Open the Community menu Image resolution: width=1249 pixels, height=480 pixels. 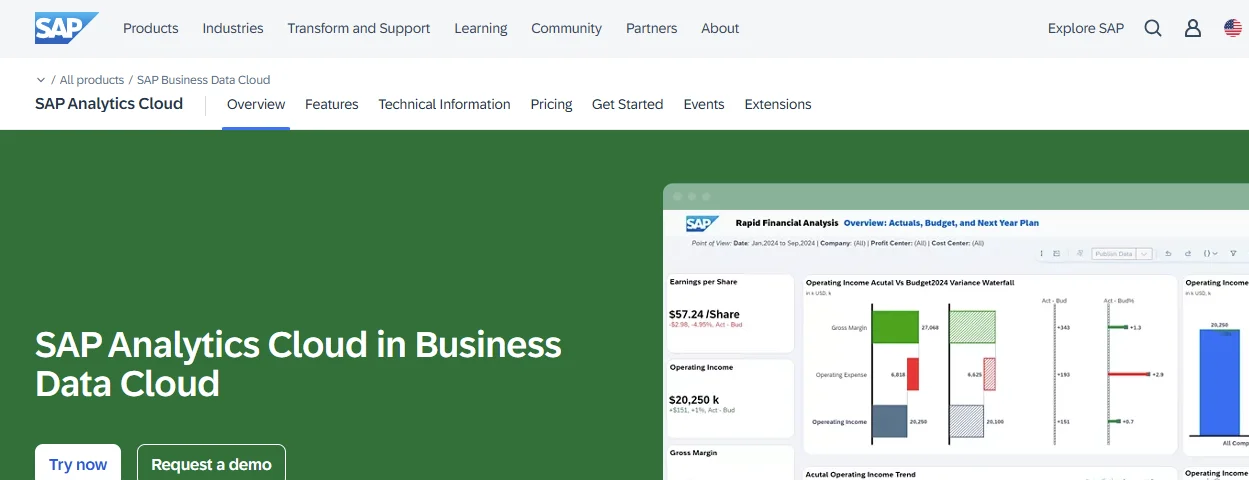[567, 28]
